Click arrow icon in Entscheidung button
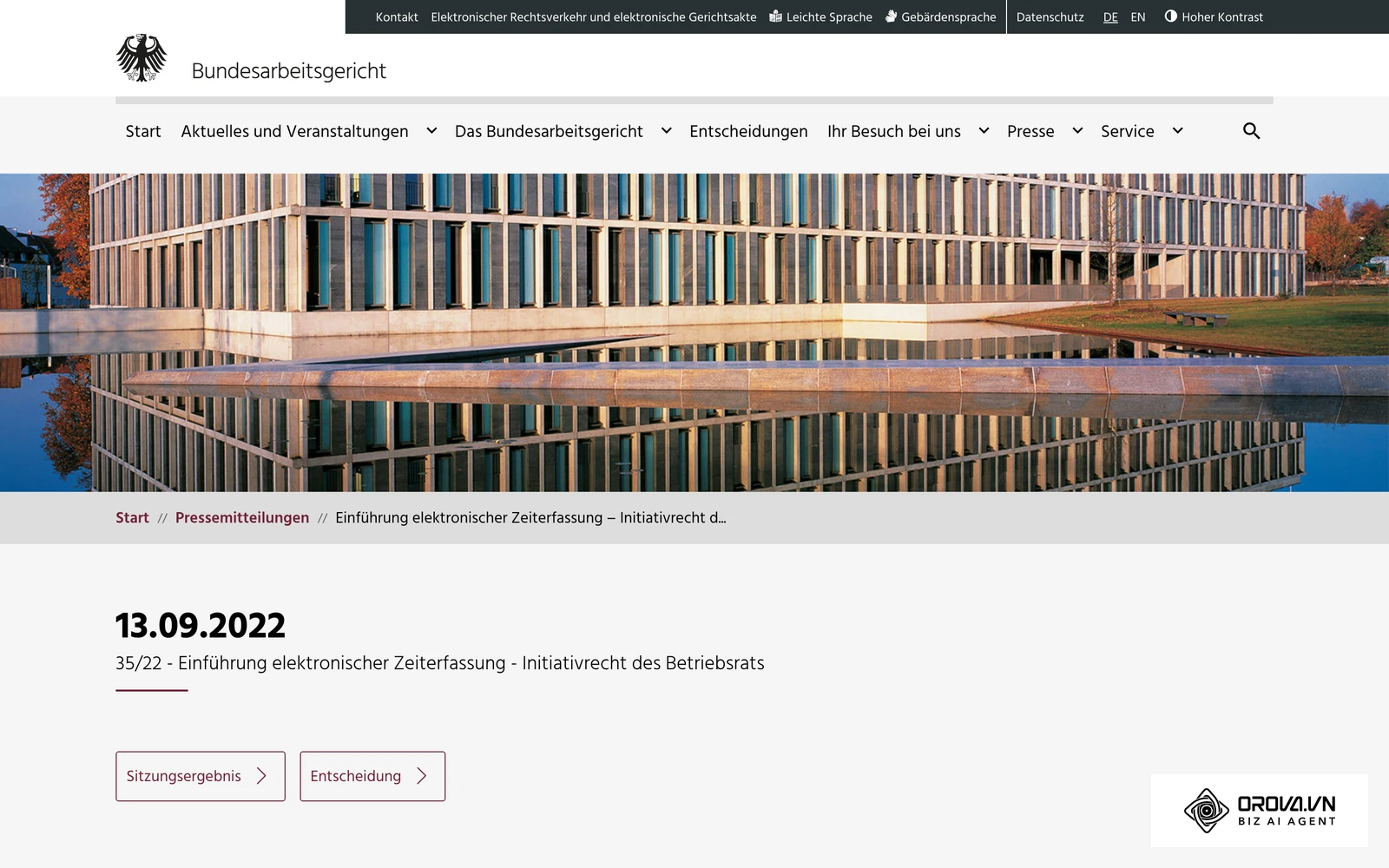Viewport: 1389px width, 868px height. coord(422,776)
